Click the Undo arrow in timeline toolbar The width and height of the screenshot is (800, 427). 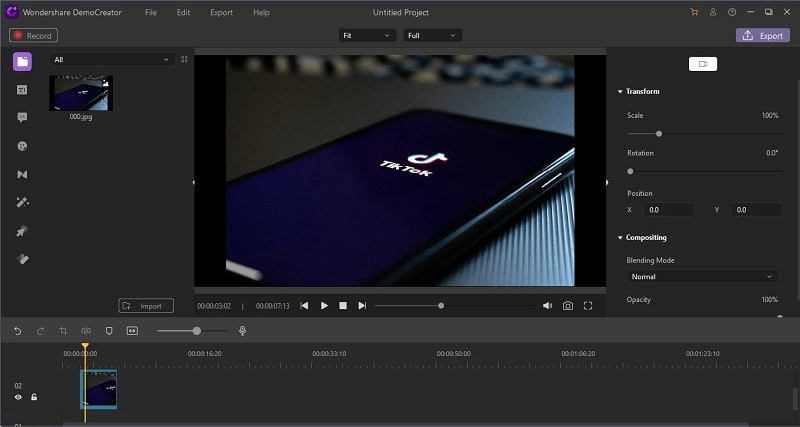[x=18, y=331]
